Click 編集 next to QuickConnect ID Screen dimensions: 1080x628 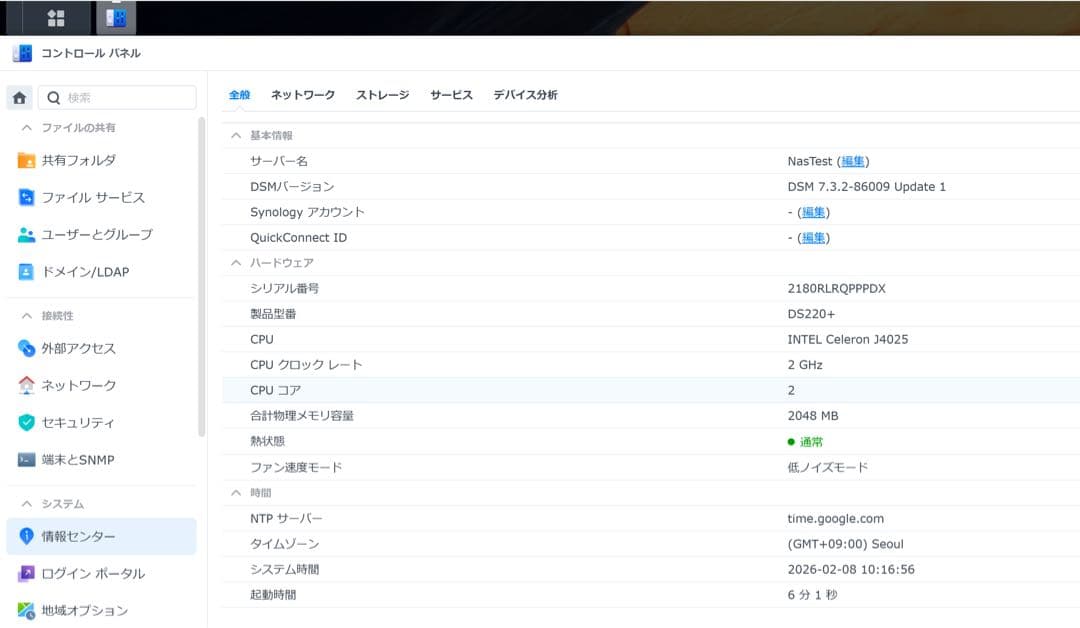[813, 237]
